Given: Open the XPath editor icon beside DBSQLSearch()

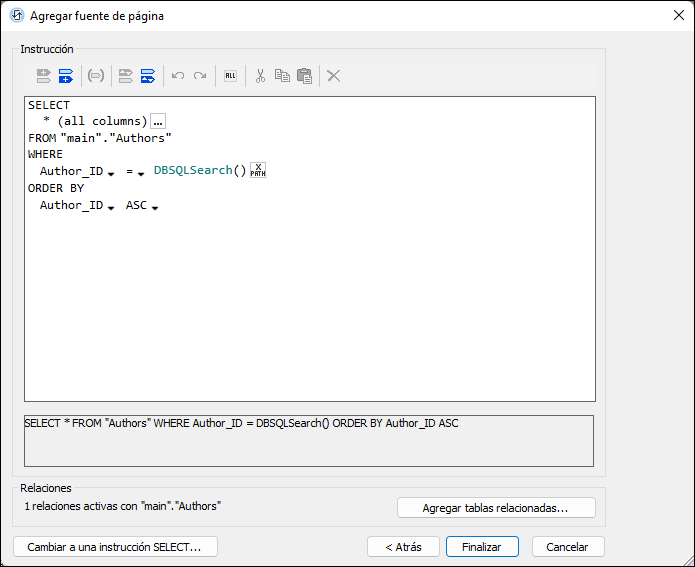Looking at the screenshot, I should coord(258,171).
